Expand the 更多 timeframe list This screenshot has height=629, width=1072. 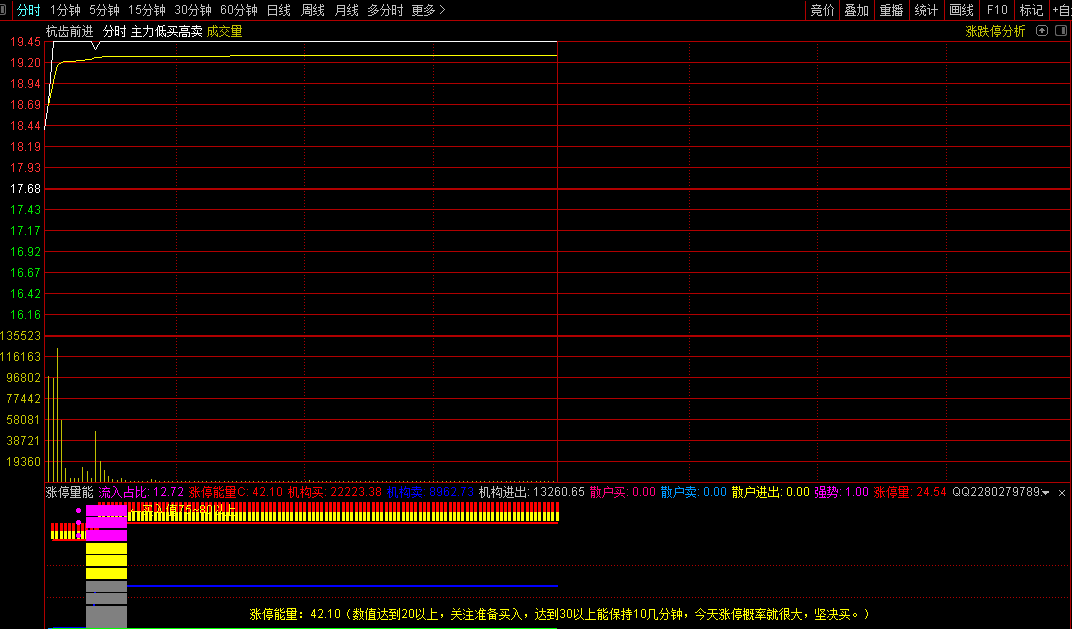point(428,10)
